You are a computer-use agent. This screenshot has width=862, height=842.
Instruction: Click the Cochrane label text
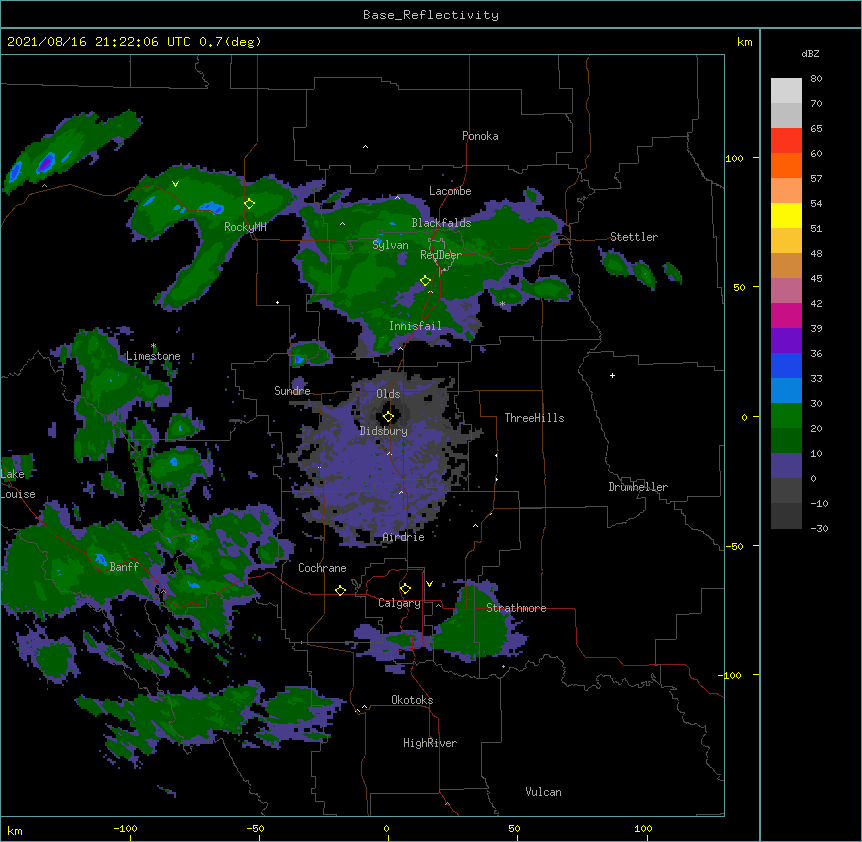322,568
